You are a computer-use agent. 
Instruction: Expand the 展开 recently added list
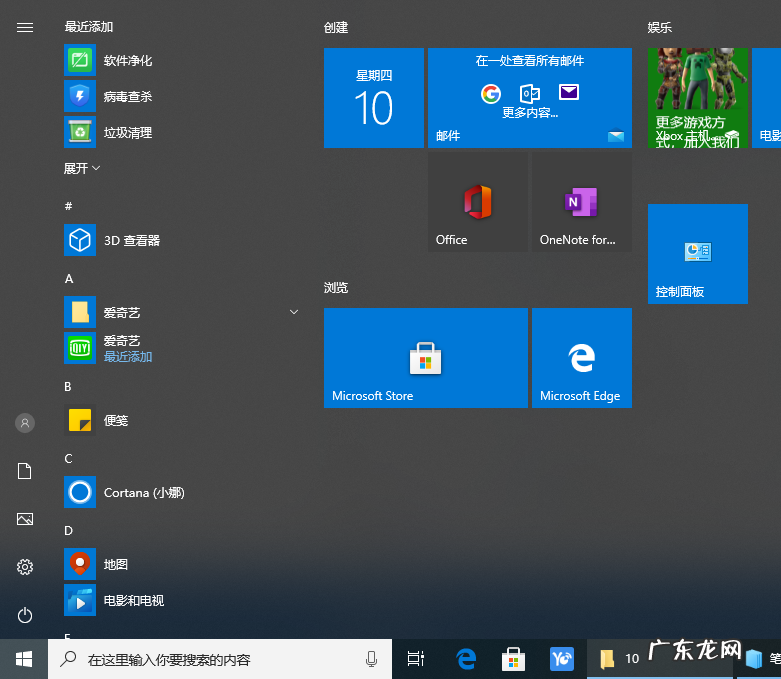[82, 168]
